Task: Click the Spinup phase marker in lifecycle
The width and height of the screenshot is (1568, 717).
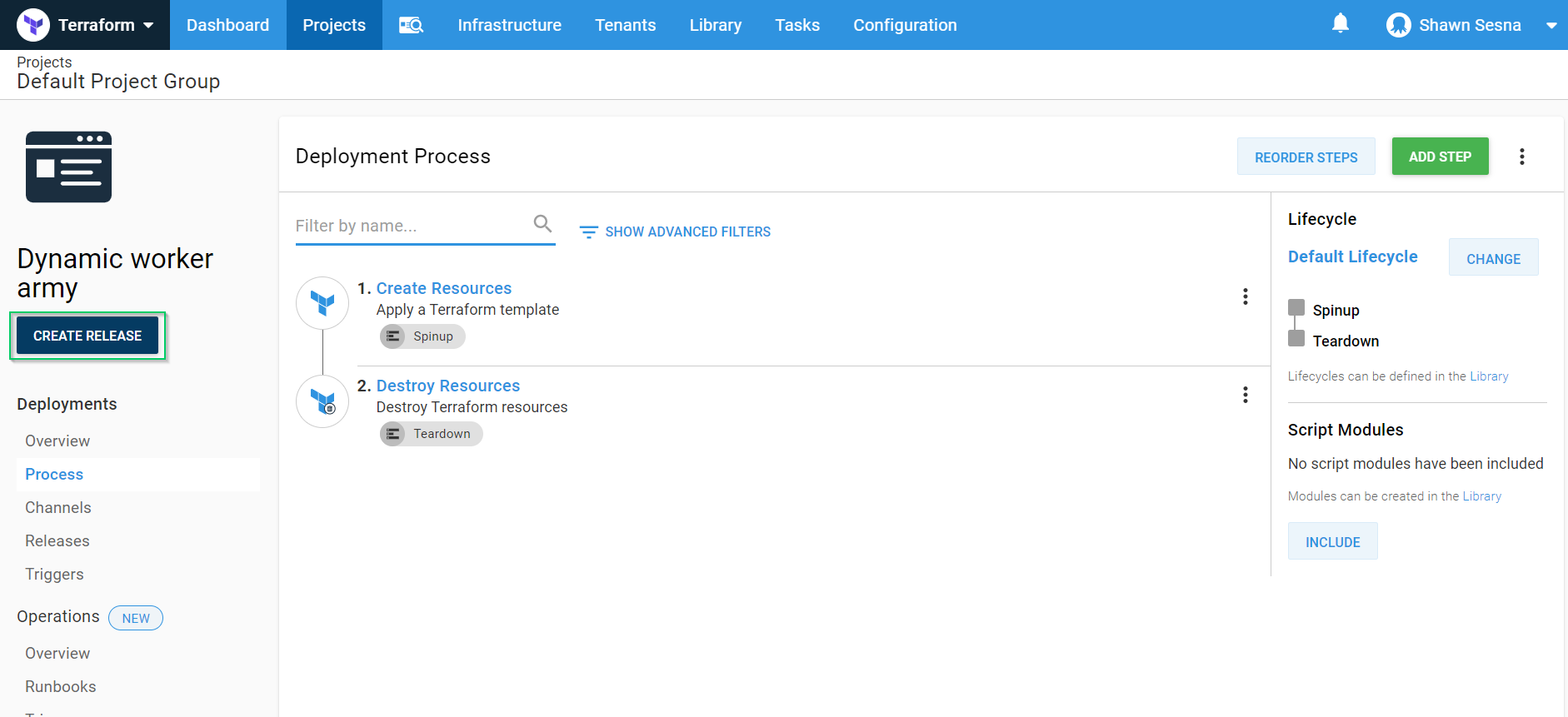Action: [x=1296, y=308]
